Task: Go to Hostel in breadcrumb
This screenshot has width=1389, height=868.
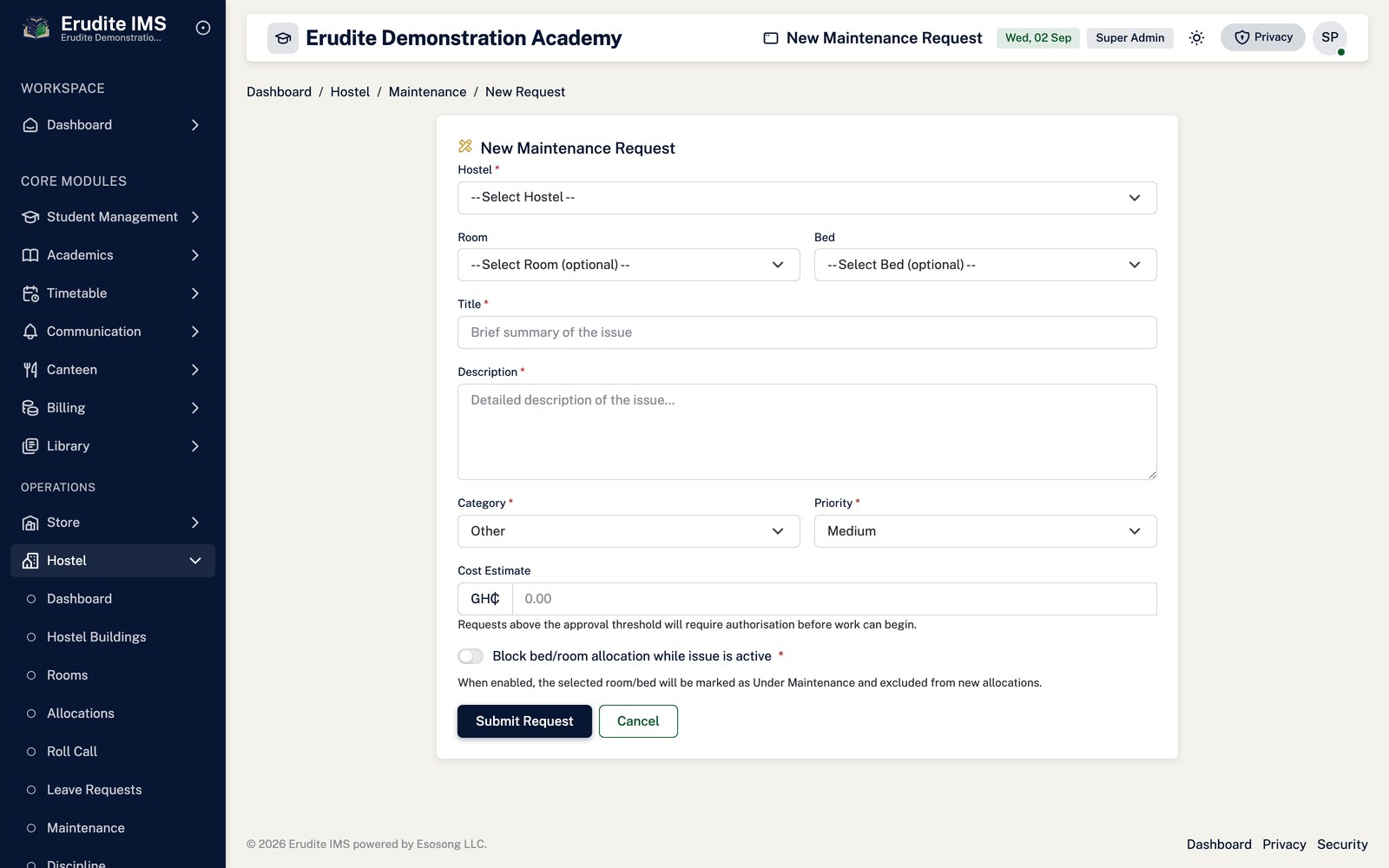Action: point(350,92)
